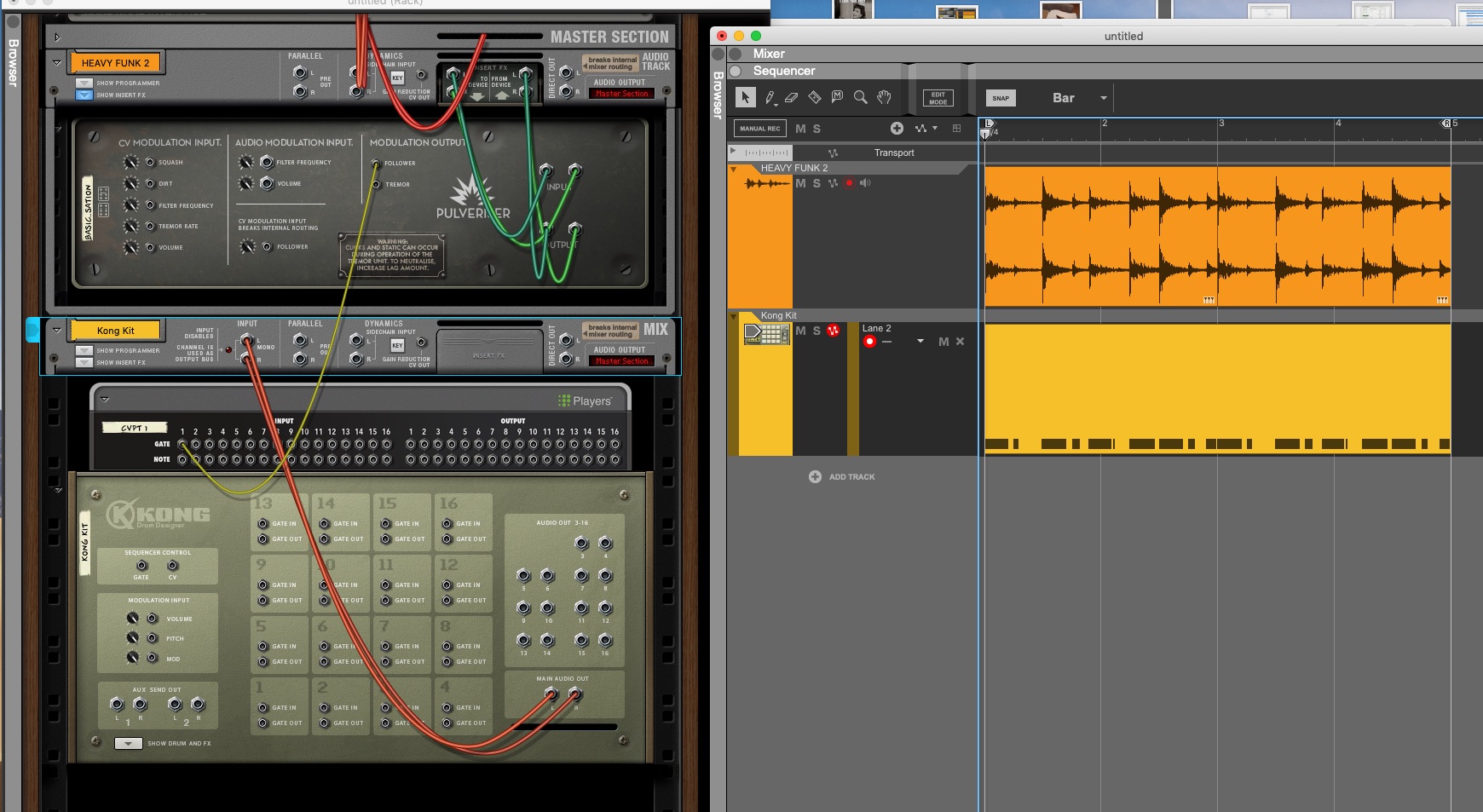Click the Players device icon label
This screenshot has width=1483, height=812.
(585, 400)
